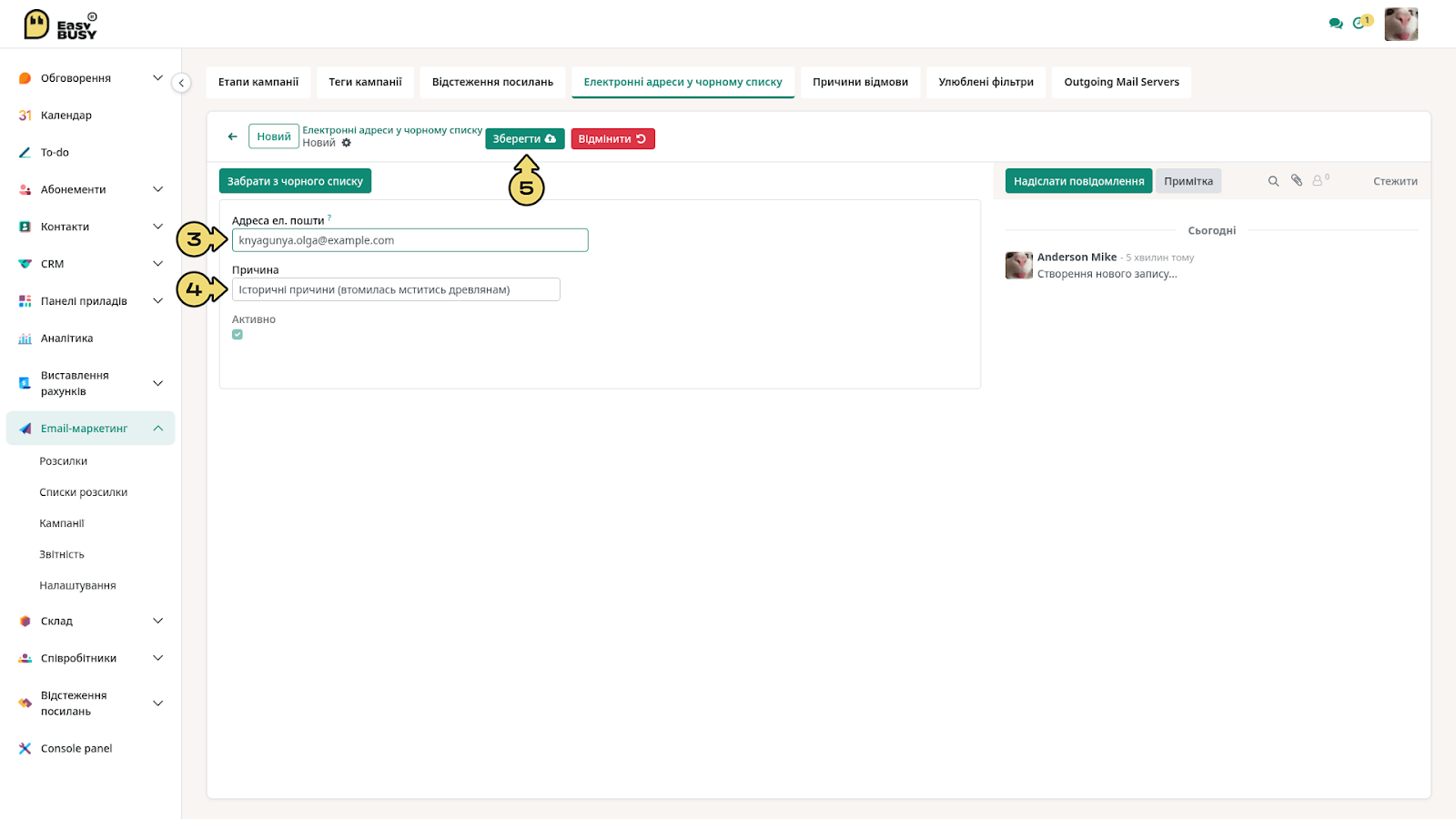Expand the Абонементи menu chevron

pos(157,189)
